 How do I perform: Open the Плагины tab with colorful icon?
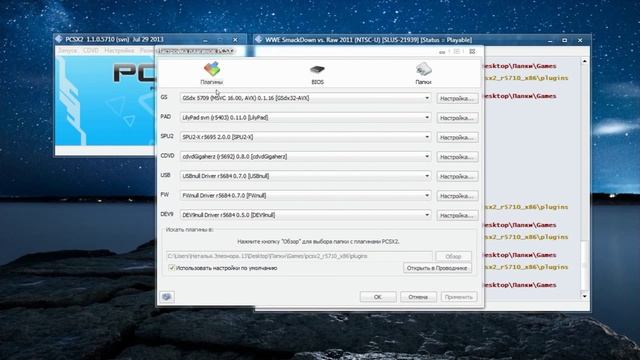211,73
